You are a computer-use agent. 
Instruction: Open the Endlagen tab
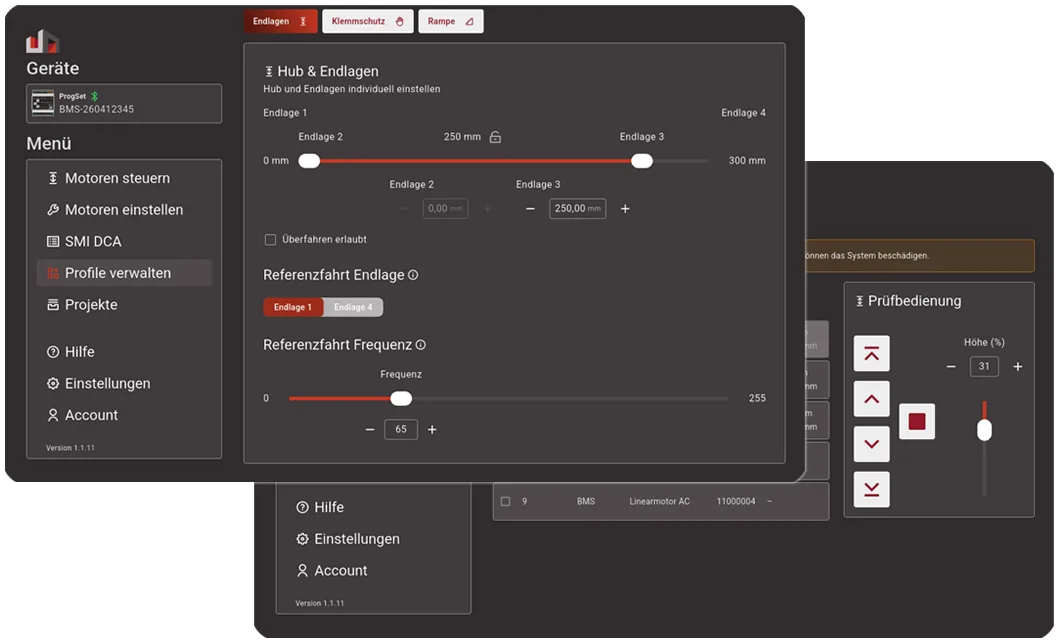click(280, 22)
